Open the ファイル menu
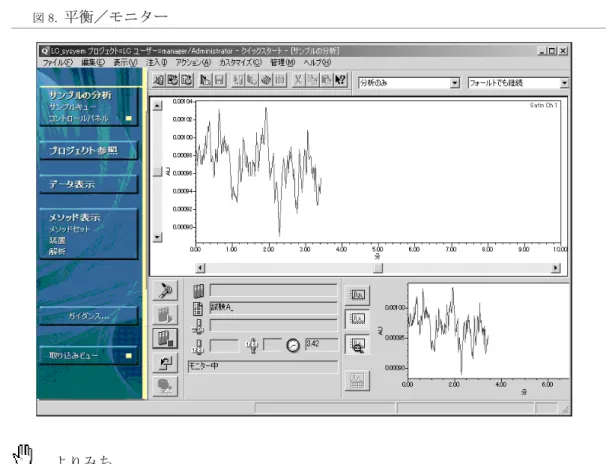609x464 pixels. tap(58, 63)
